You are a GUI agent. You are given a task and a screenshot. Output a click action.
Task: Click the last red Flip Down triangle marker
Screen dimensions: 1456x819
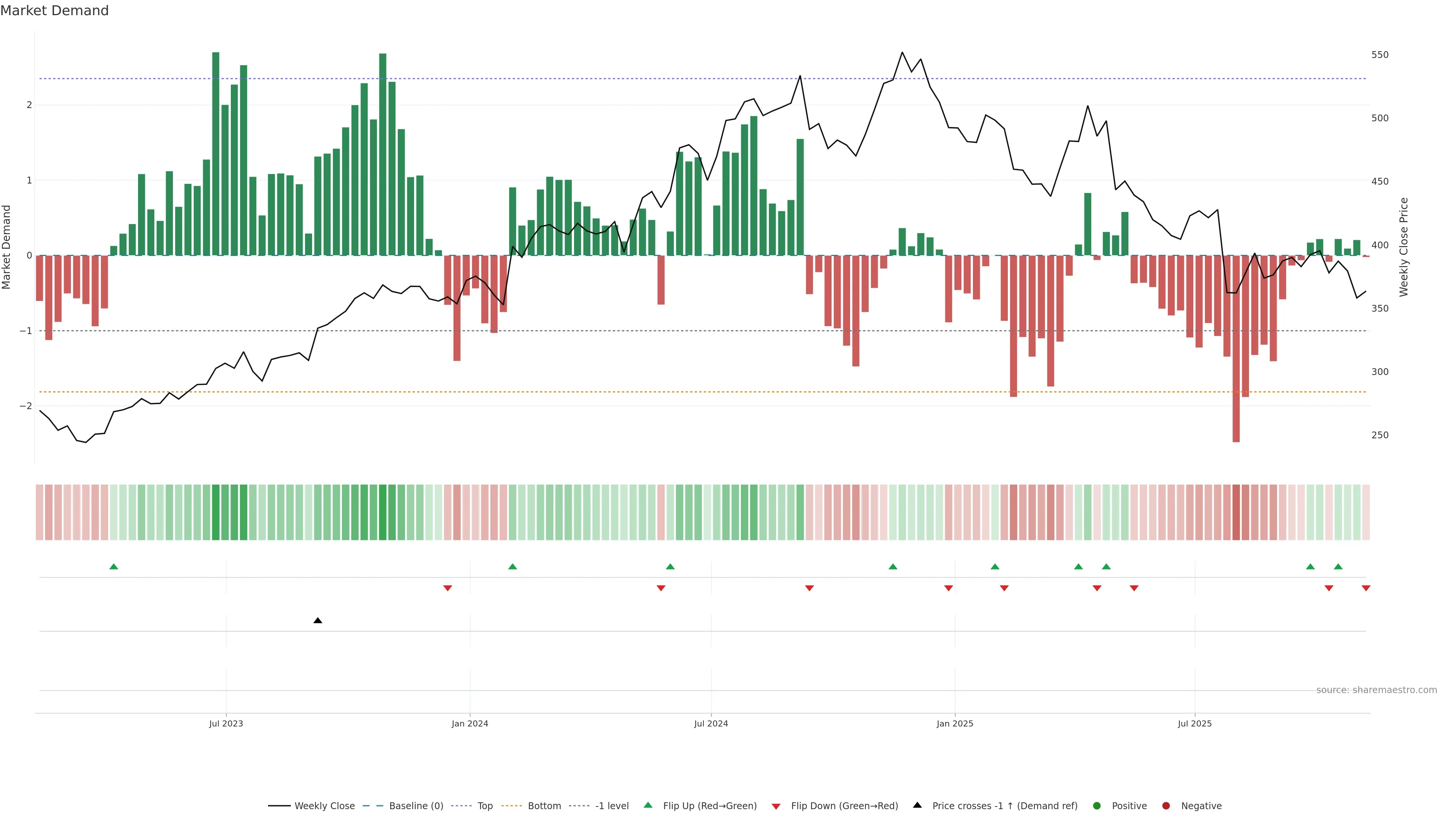point(1365,588)
